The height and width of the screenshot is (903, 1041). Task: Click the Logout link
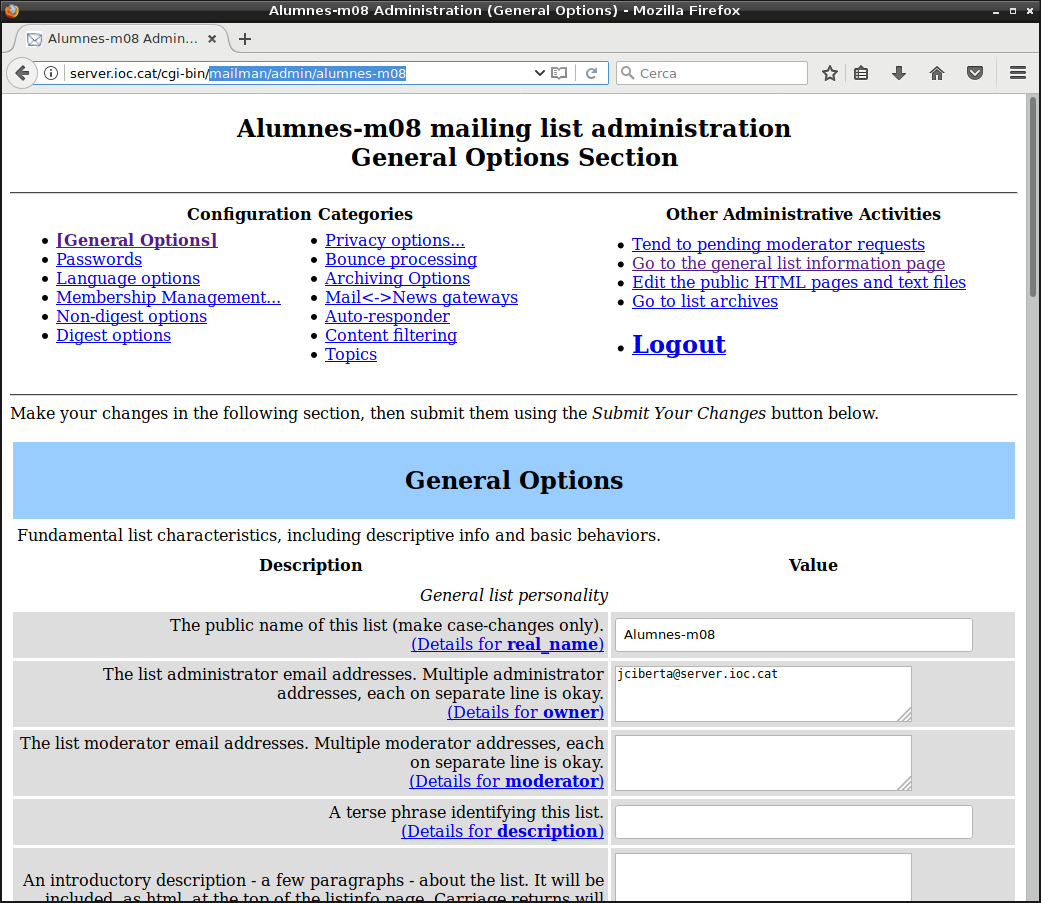678,344
